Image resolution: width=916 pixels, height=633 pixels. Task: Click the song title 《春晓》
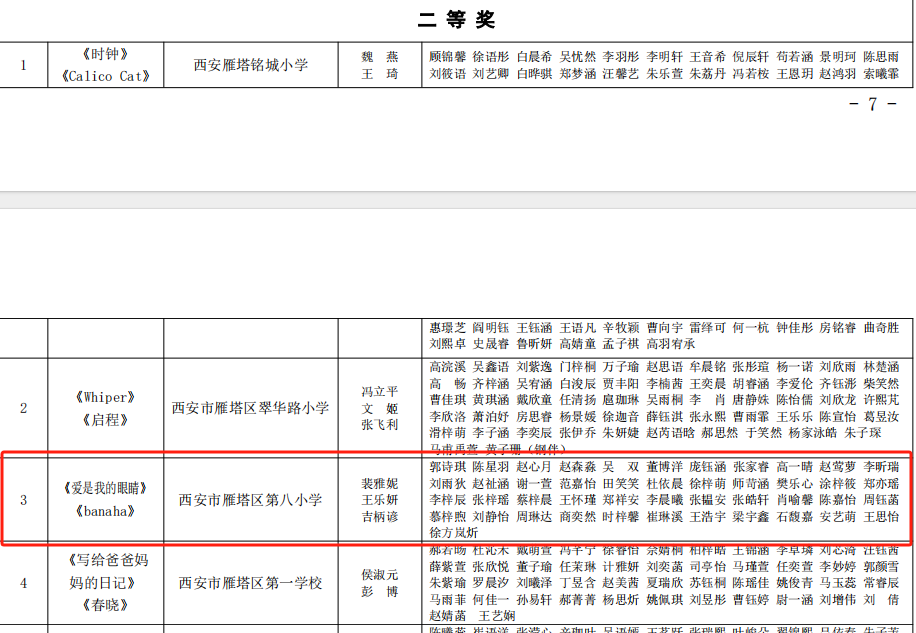(105, 605)
